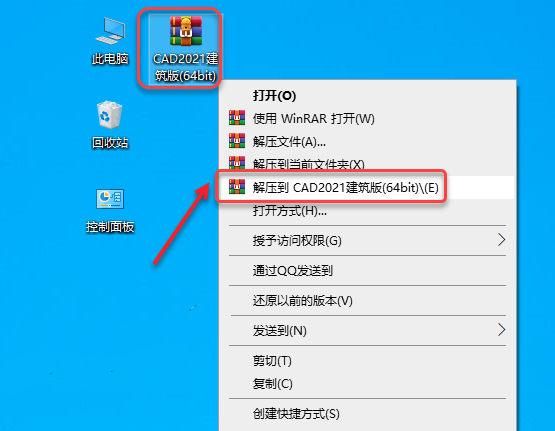Choose 打开(O) from context menu
Viewport: 555px width, 431px height.
click(x=274, y=96)
